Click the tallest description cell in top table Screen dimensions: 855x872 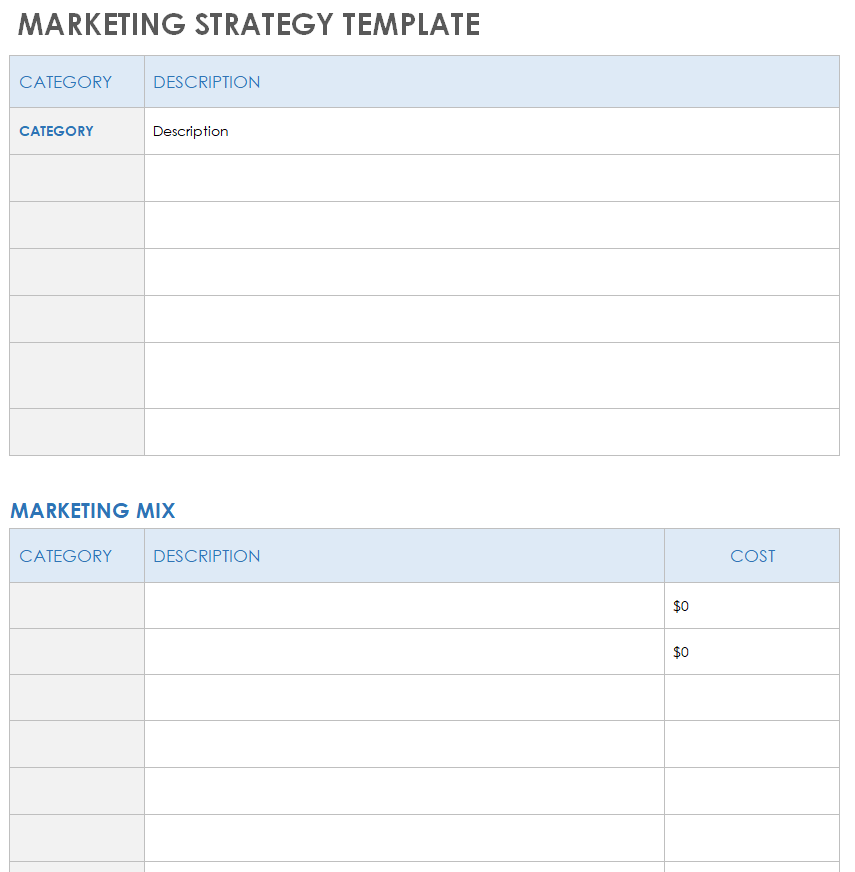pyautogui.click(x=491, y=375)
